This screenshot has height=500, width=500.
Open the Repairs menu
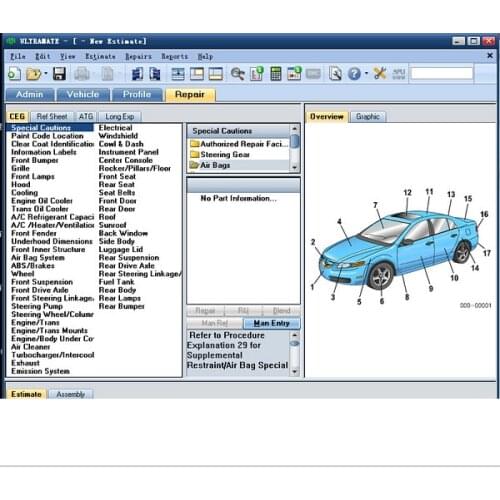(138, 56)
